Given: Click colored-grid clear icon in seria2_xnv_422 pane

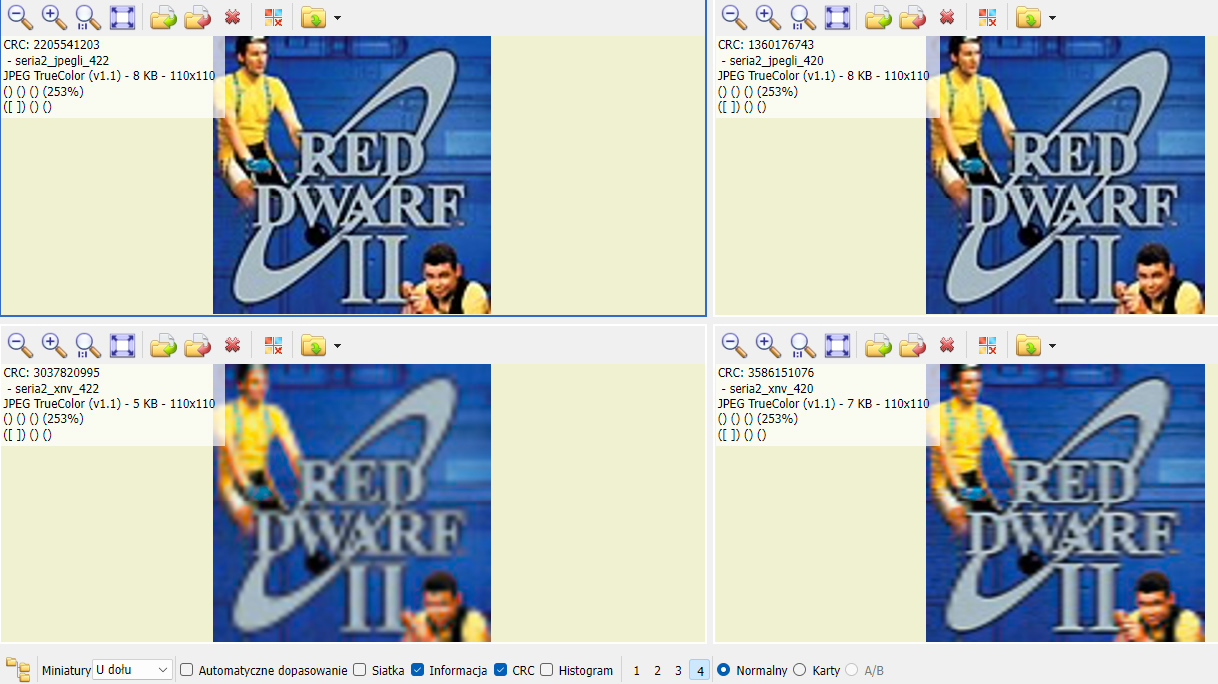Looking at the screenshot, I should [x=273, y=345].
